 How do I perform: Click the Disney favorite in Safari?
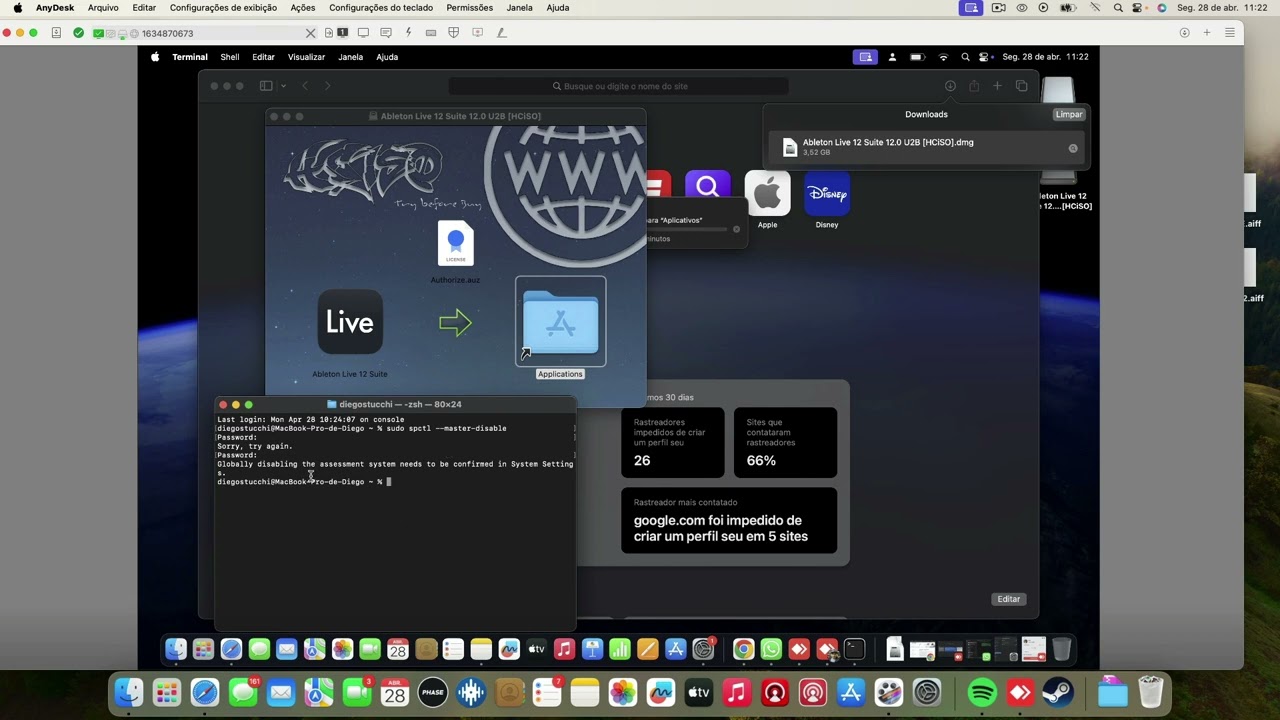tap(827, 194)
